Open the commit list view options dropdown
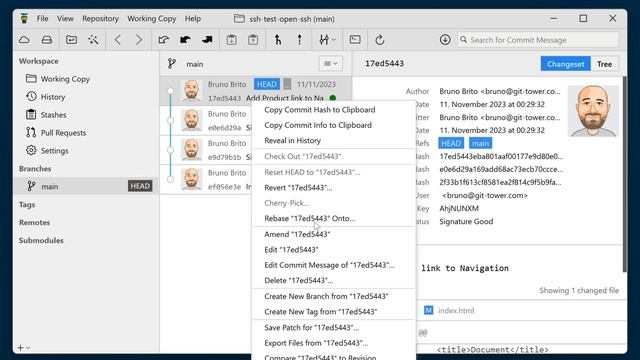Viewport: 640px width, 360px height. [330, 64]
